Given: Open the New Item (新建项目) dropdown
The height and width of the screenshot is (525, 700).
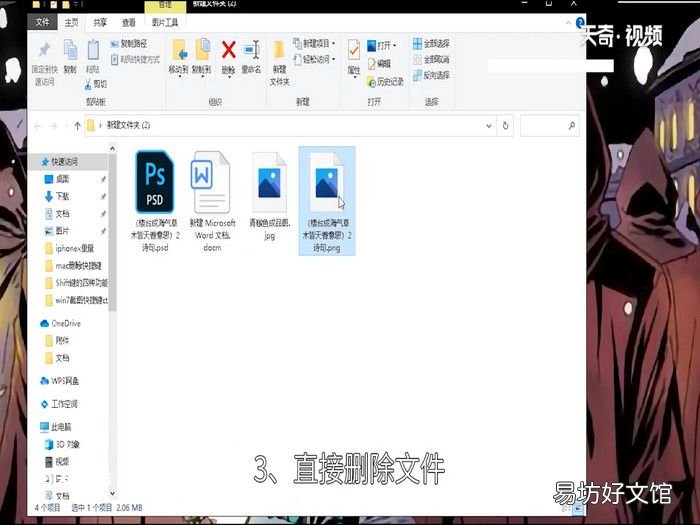Looking at the screenshot, I should click(314, 43).
